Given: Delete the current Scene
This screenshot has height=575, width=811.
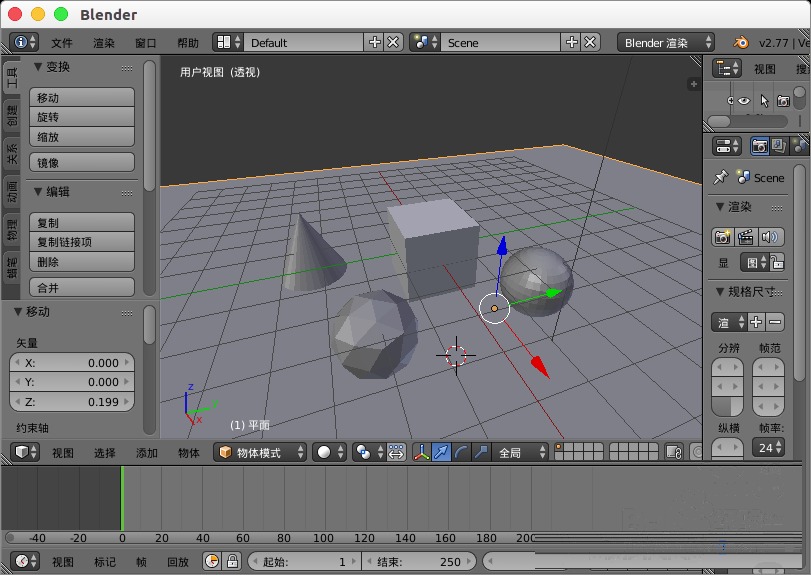Looking at the screenshot, I should pyautogui.click(x=590, y=42).
